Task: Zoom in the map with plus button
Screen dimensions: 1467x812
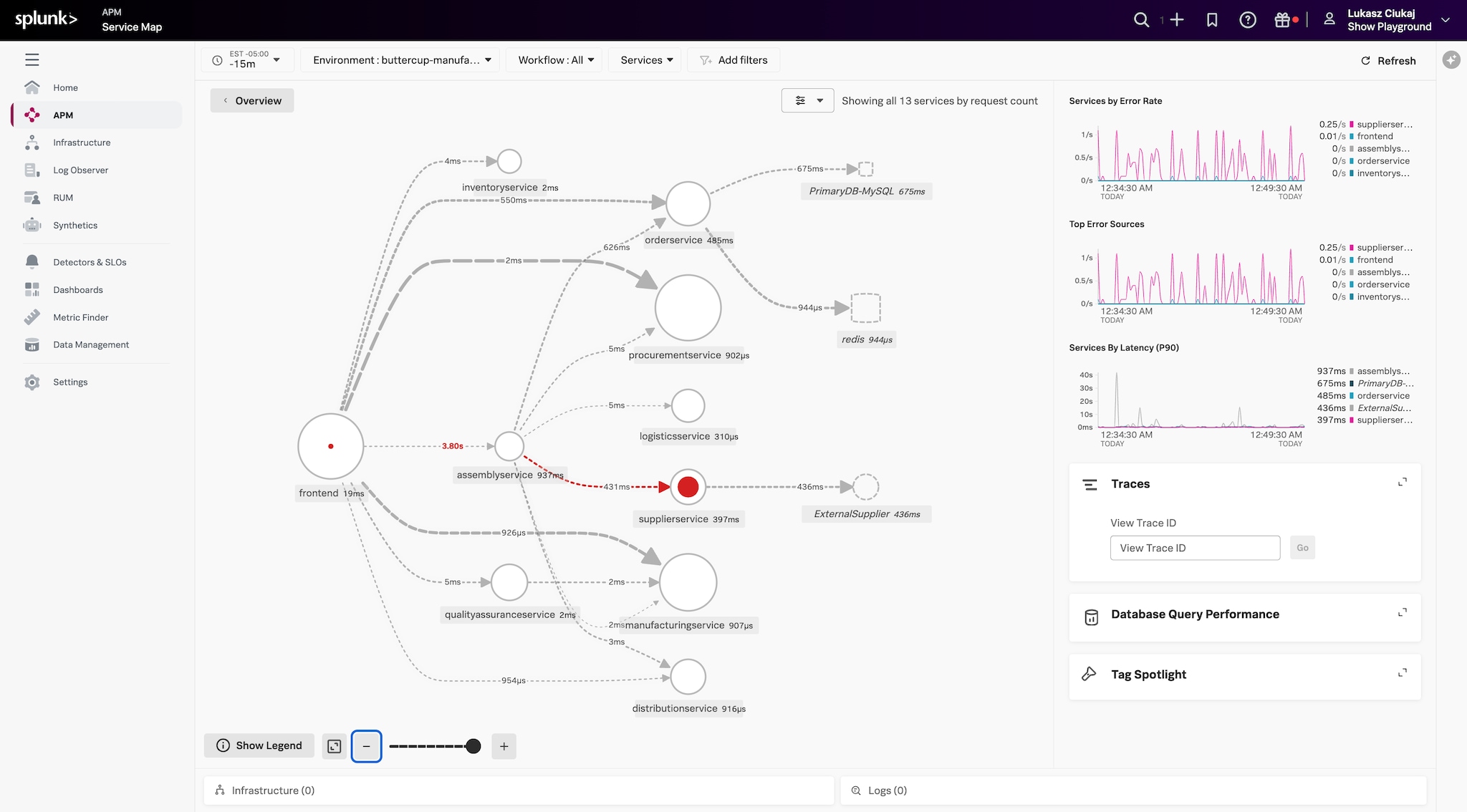Action: [504, 746]
